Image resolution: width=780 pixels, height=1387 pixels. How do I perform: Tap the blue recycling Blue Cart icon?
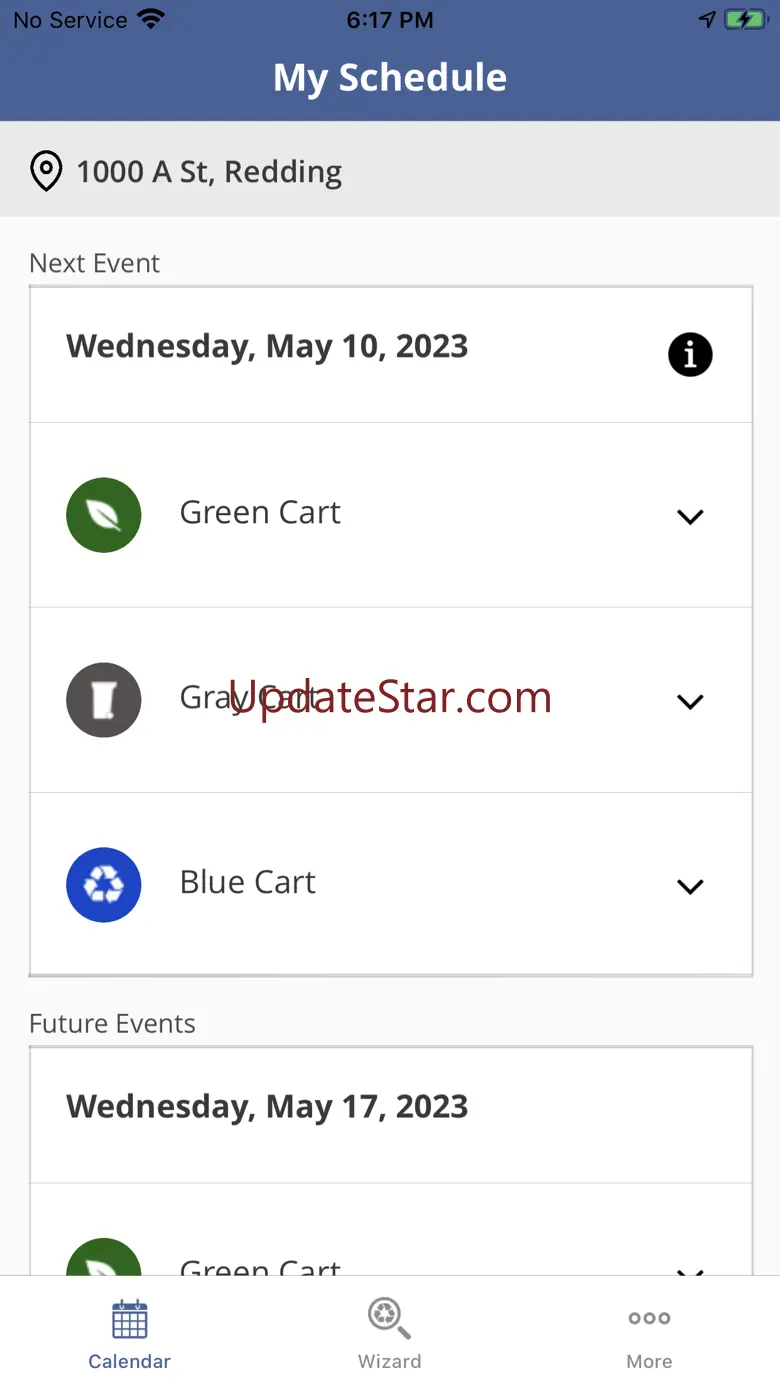click(x=104, y=885)
